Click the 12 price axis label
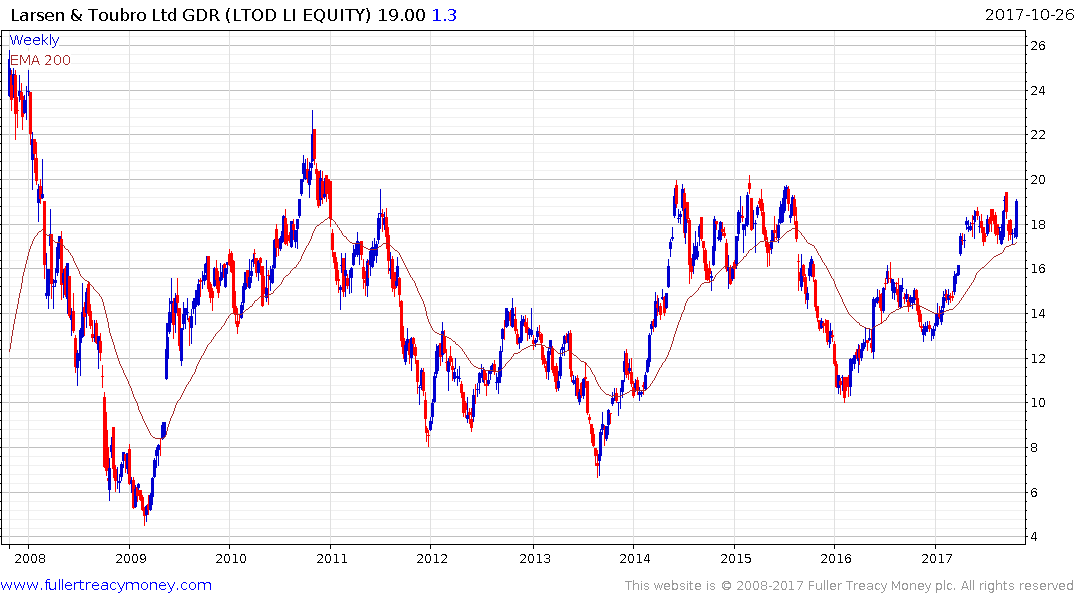The image size is (1075, 600). coord(1038,359)
